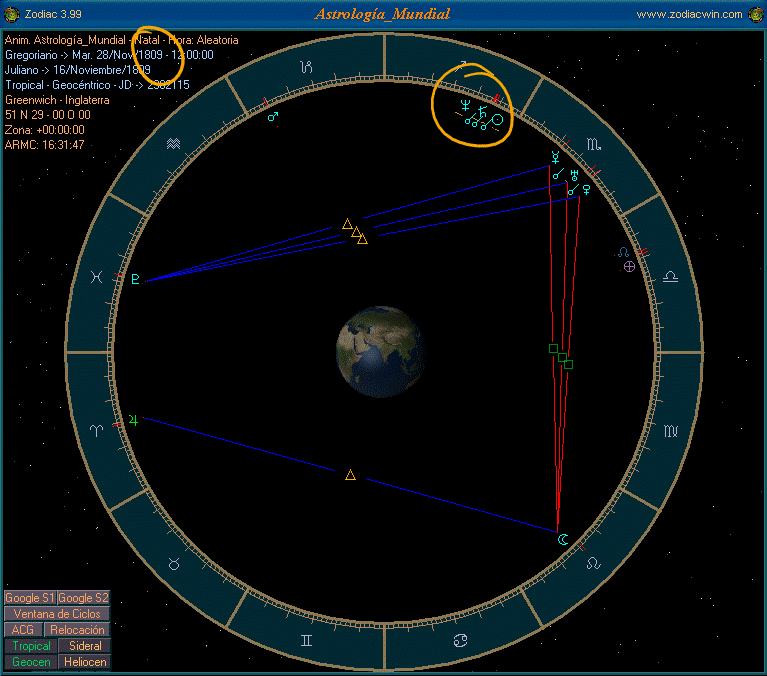Select the Mercury planet glyph

coord(555,157)
